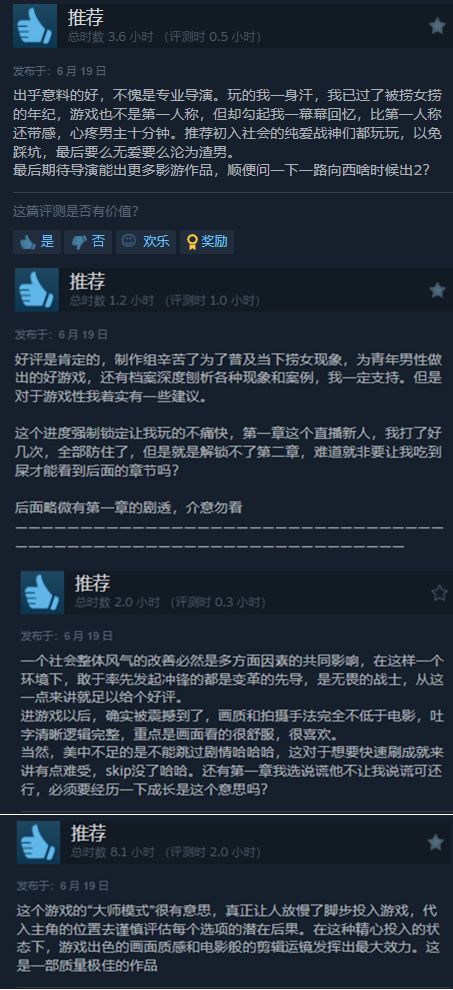The height and width of the screenshot is (990, 453).
Task: Vote 是 on the first review
Action: coord(37,241)
